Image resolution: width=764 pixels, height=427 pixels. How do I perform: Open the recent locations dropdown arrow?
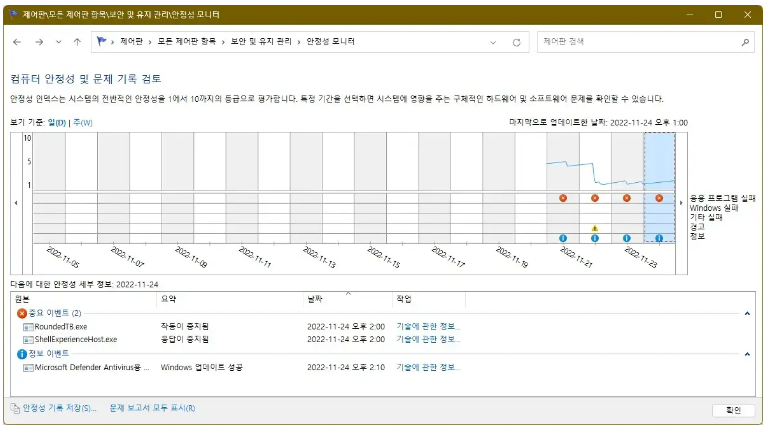(58, 42)
